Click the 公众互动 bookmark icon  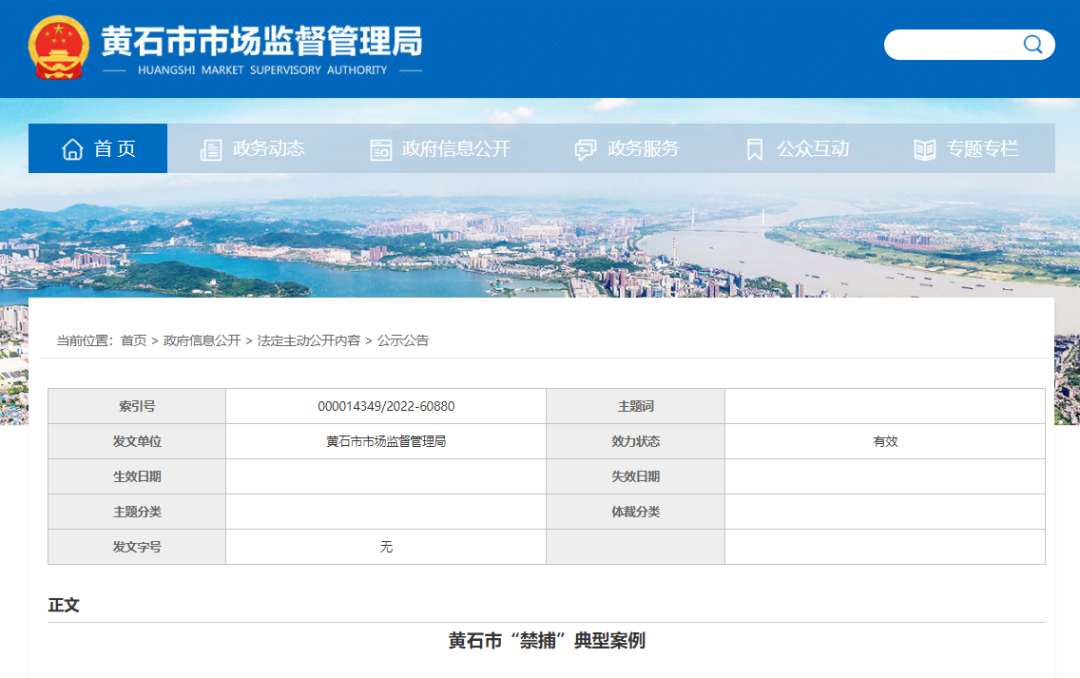(x=755, y=150)
